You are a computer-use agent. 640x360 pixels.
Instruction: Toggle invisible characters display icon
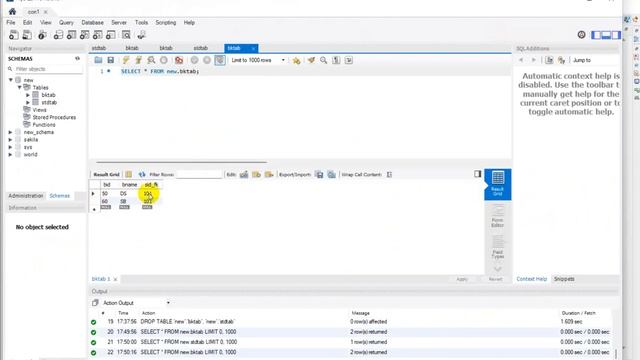[x=336, y=60]
